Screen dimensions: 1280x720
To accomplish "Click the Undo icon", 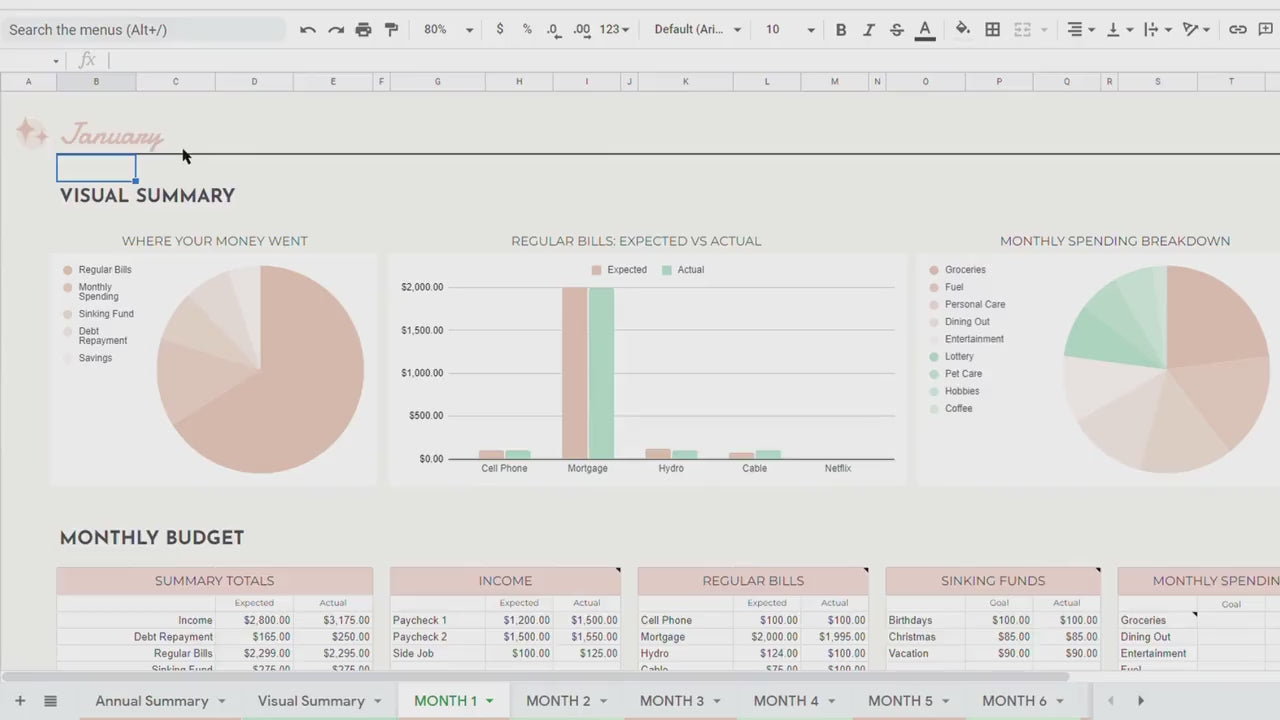I will coord(307,30).
